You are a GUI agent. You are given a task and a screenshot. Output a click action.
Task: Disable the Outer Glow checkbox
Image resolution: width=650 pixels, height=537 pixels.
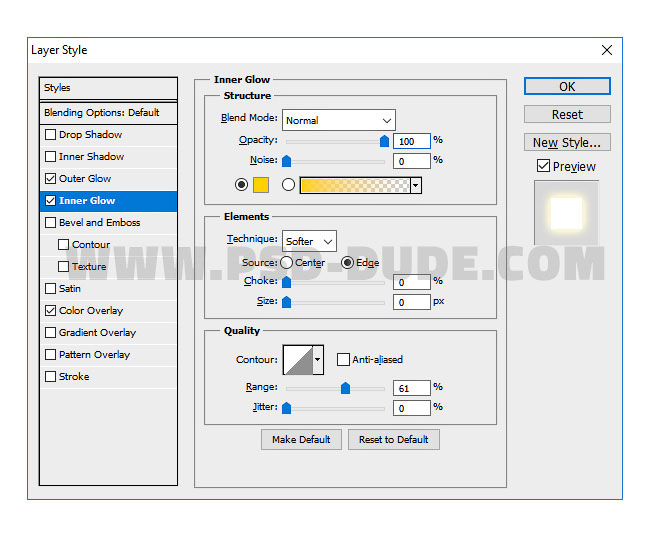(51, 179)
